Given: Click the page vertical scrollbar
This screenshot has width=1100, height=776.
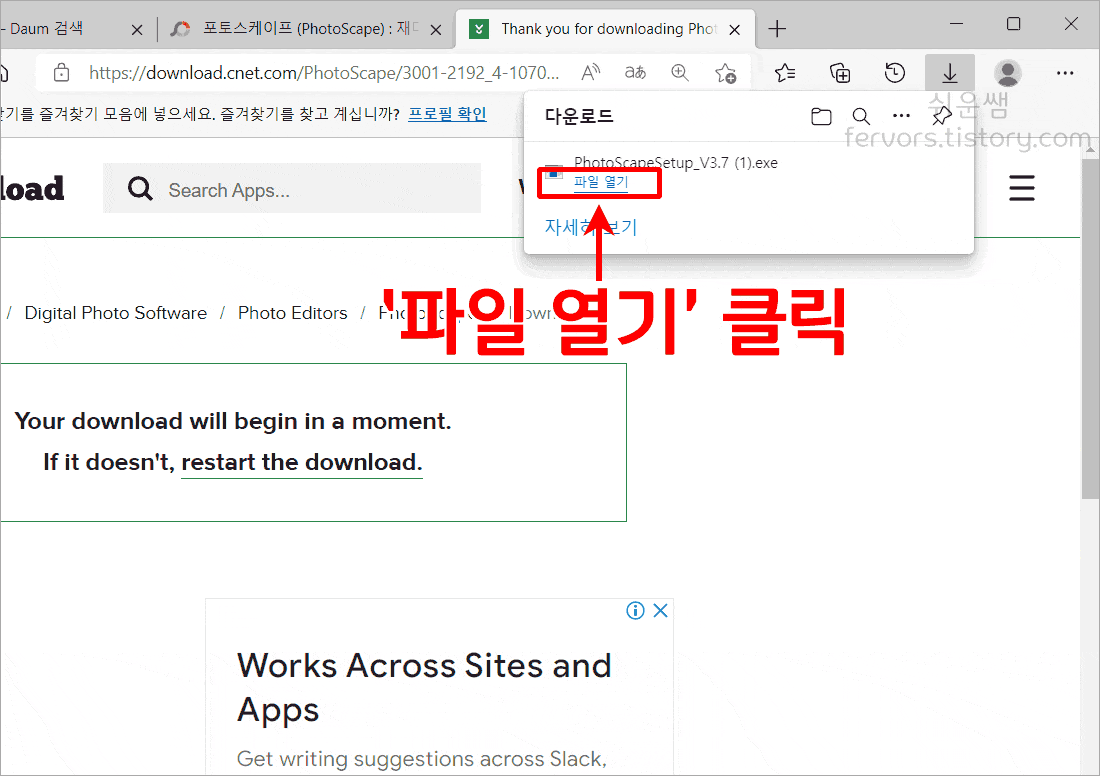Looking at the screenshot, I should click(x=1089, y=328).
